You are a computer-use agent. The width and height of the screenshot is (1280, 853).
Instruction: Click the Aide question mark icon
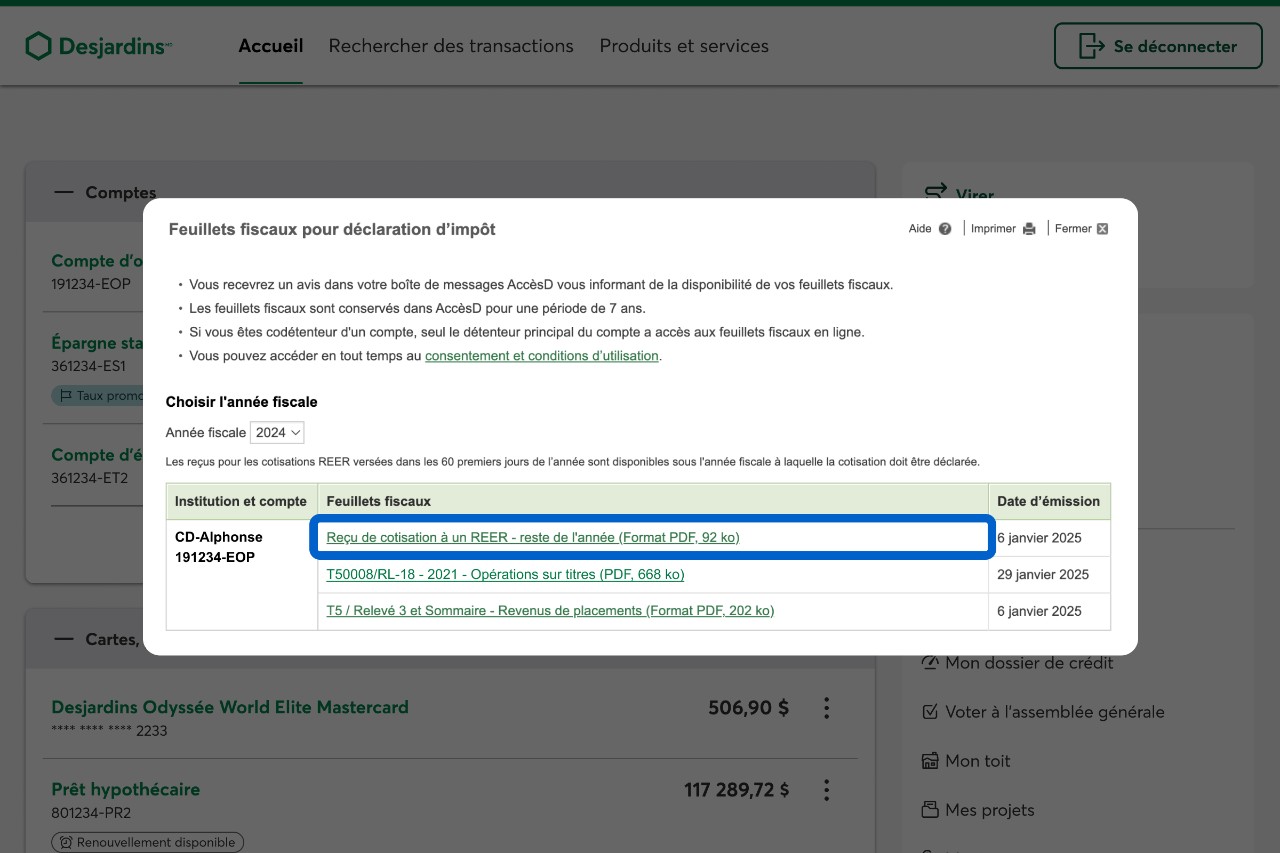point(945,229)
